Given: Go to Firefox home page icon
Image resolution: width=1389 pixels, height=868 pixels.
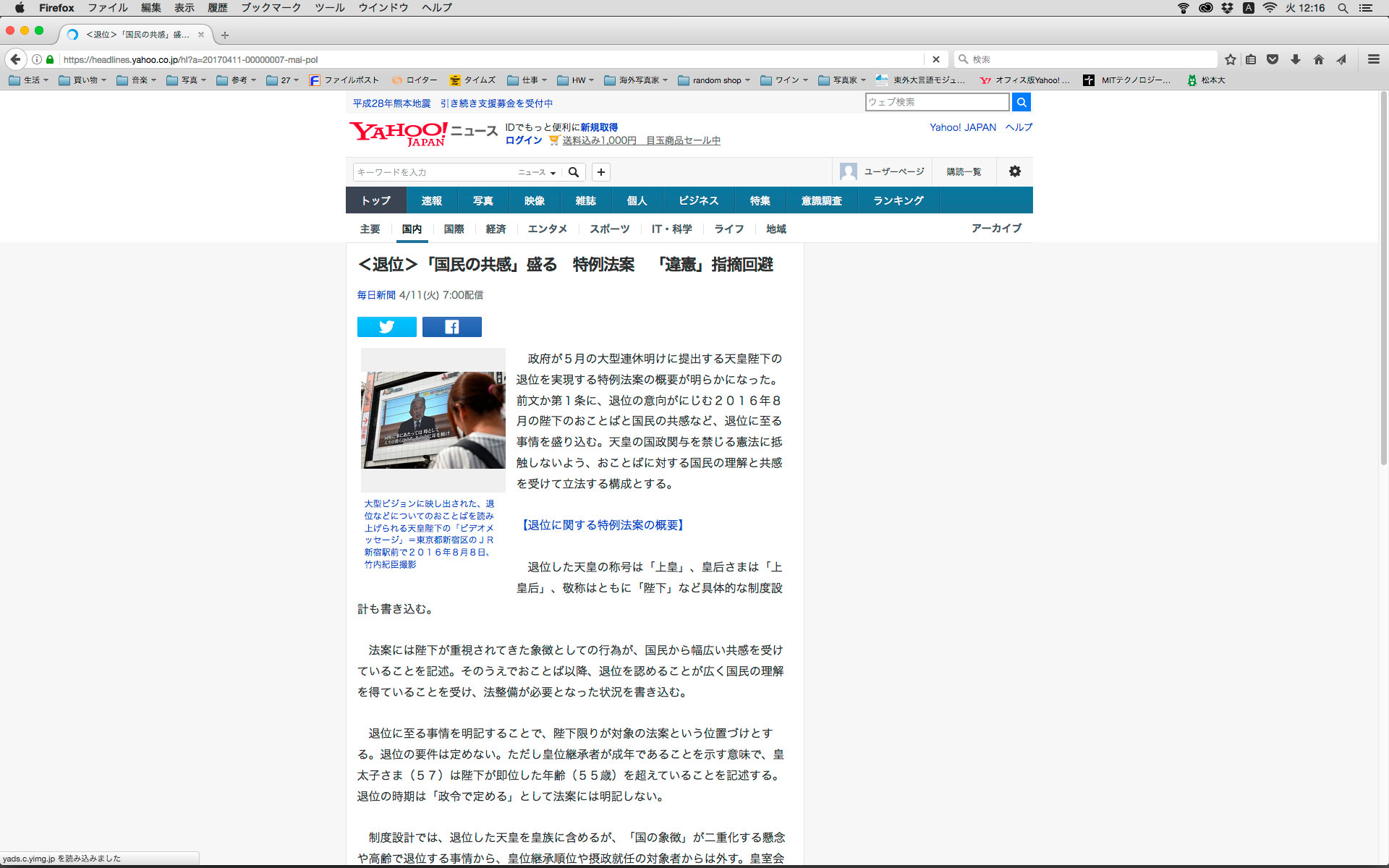Looking at the screenshot, I should click(x=1318, y=59).
